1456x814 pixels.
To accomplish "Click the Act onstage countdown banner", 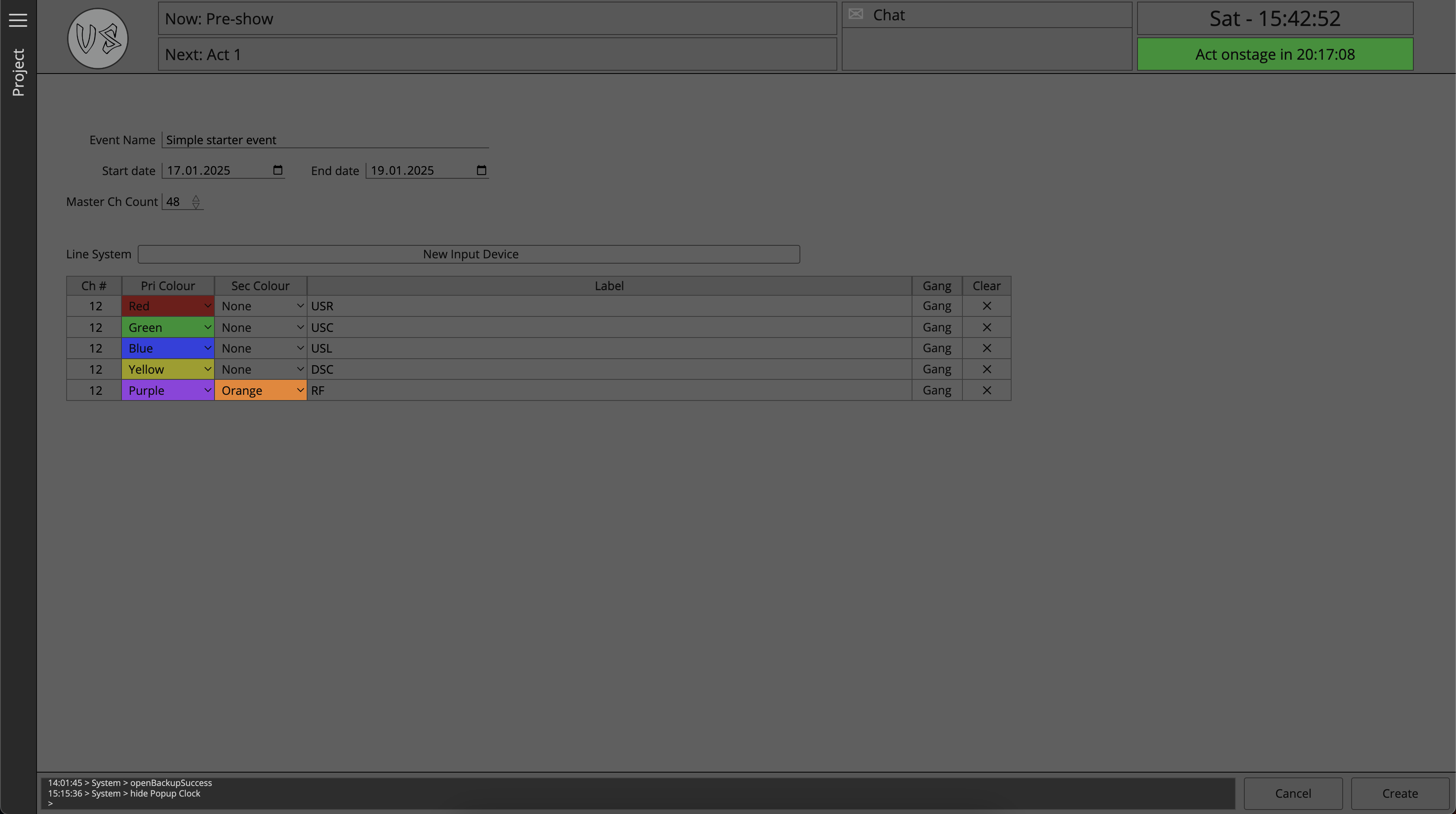I will coord(1275,54).
